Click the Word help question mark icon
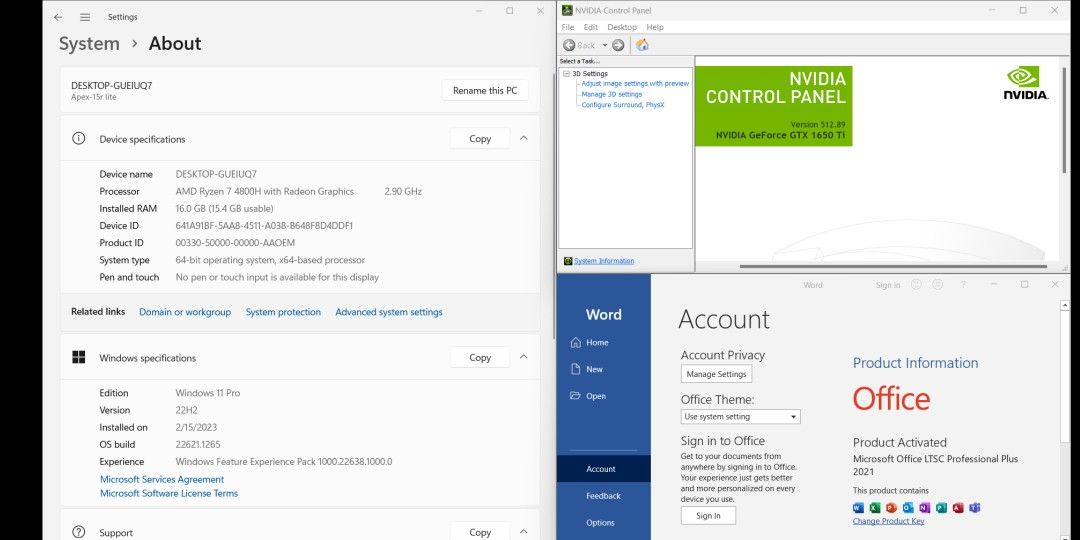The height and width of the screenshot is (540, 1080). [963, 285]
